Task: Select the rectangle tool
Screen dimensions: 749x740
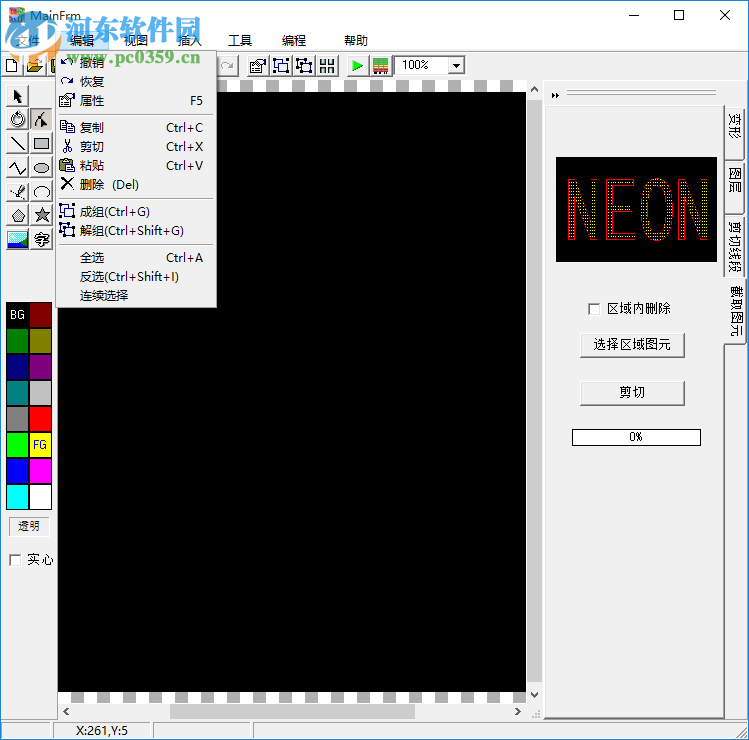Action: (x=41, y=143)
